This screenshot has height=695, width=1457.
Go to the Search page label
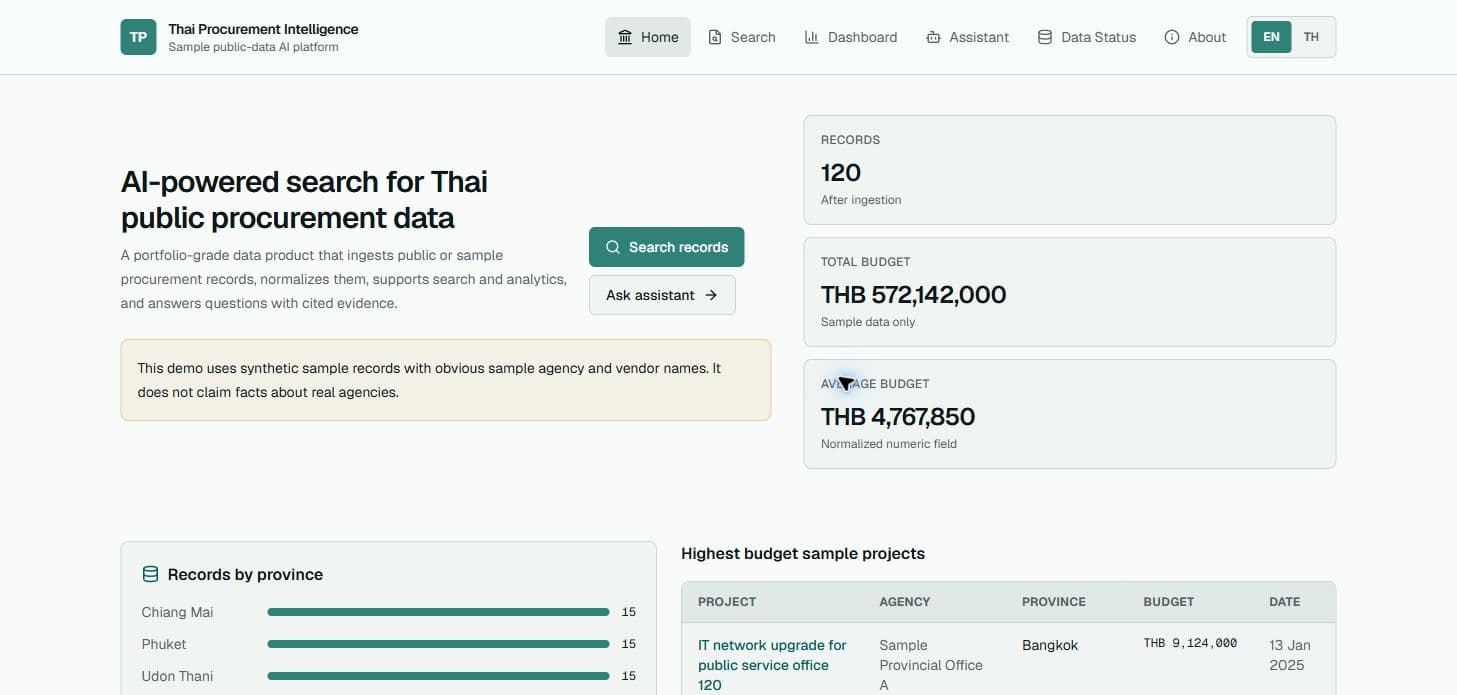[753, 37]
